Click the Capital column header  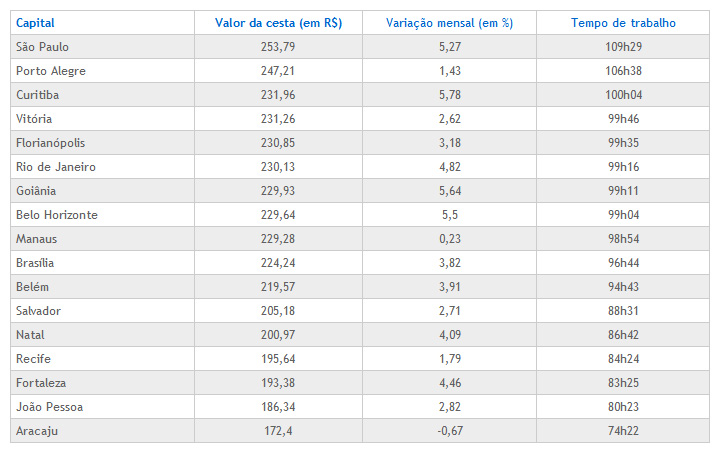click(35, 23)
